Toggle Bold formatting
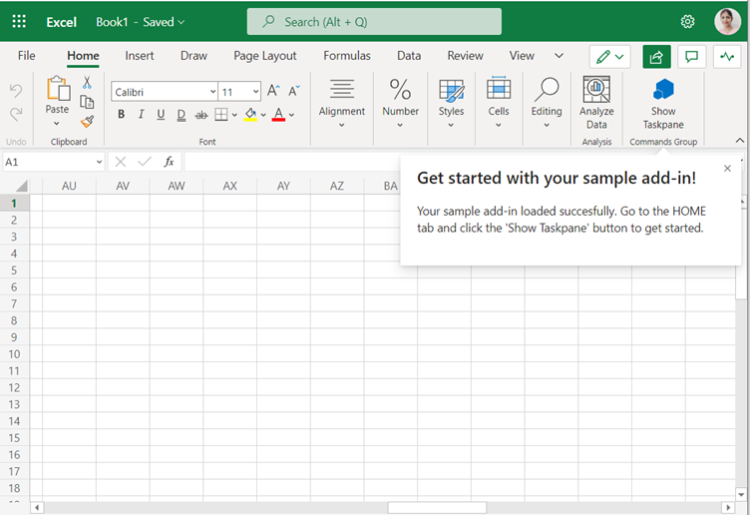 click(x=121, y=115)
